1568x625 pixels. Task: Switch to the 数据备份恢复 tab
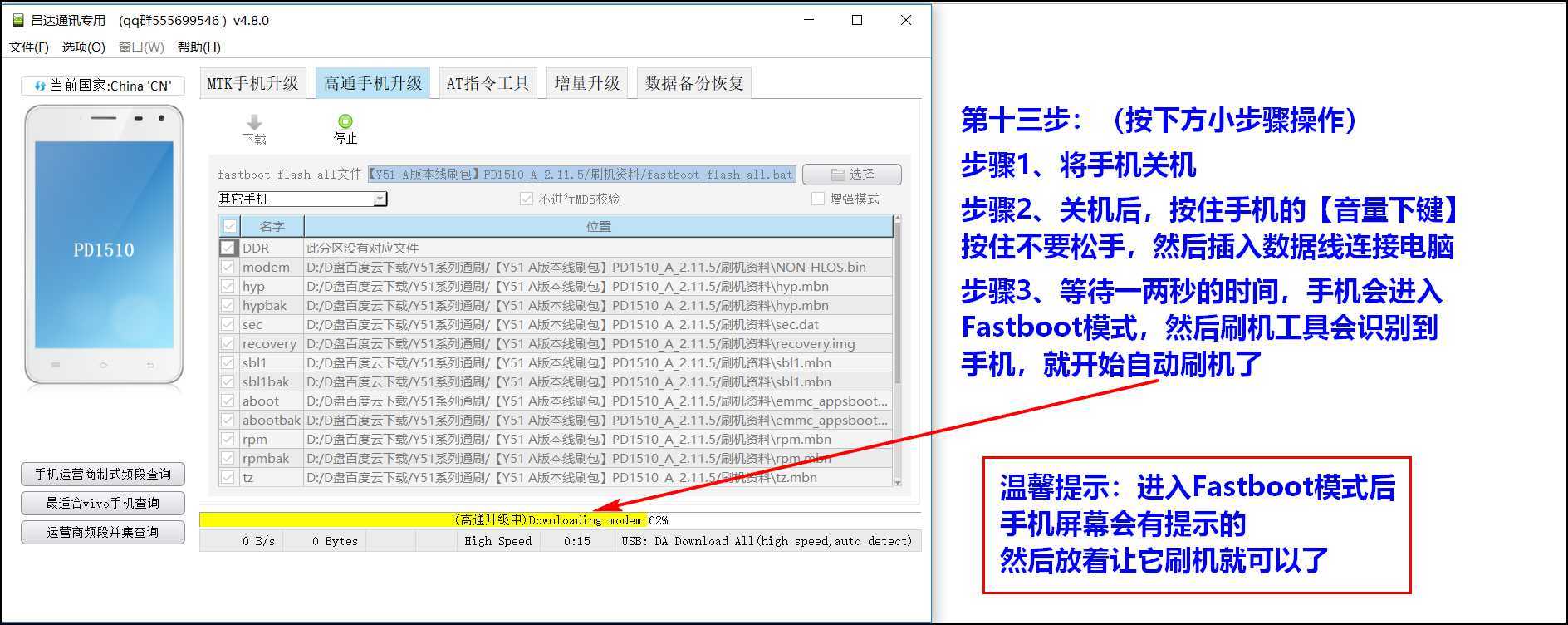(x=694, y=83)
